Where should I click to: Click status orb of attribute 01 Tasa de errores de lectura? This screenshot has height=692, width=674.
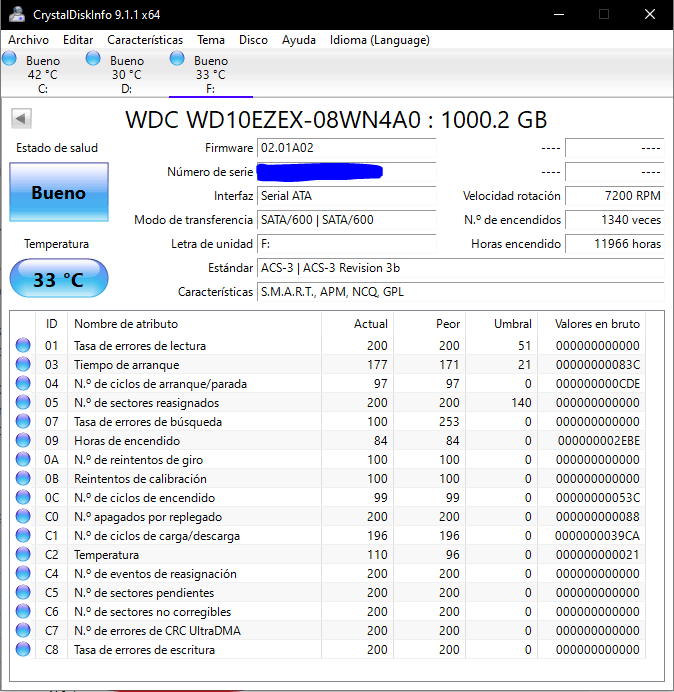[23, 345]
